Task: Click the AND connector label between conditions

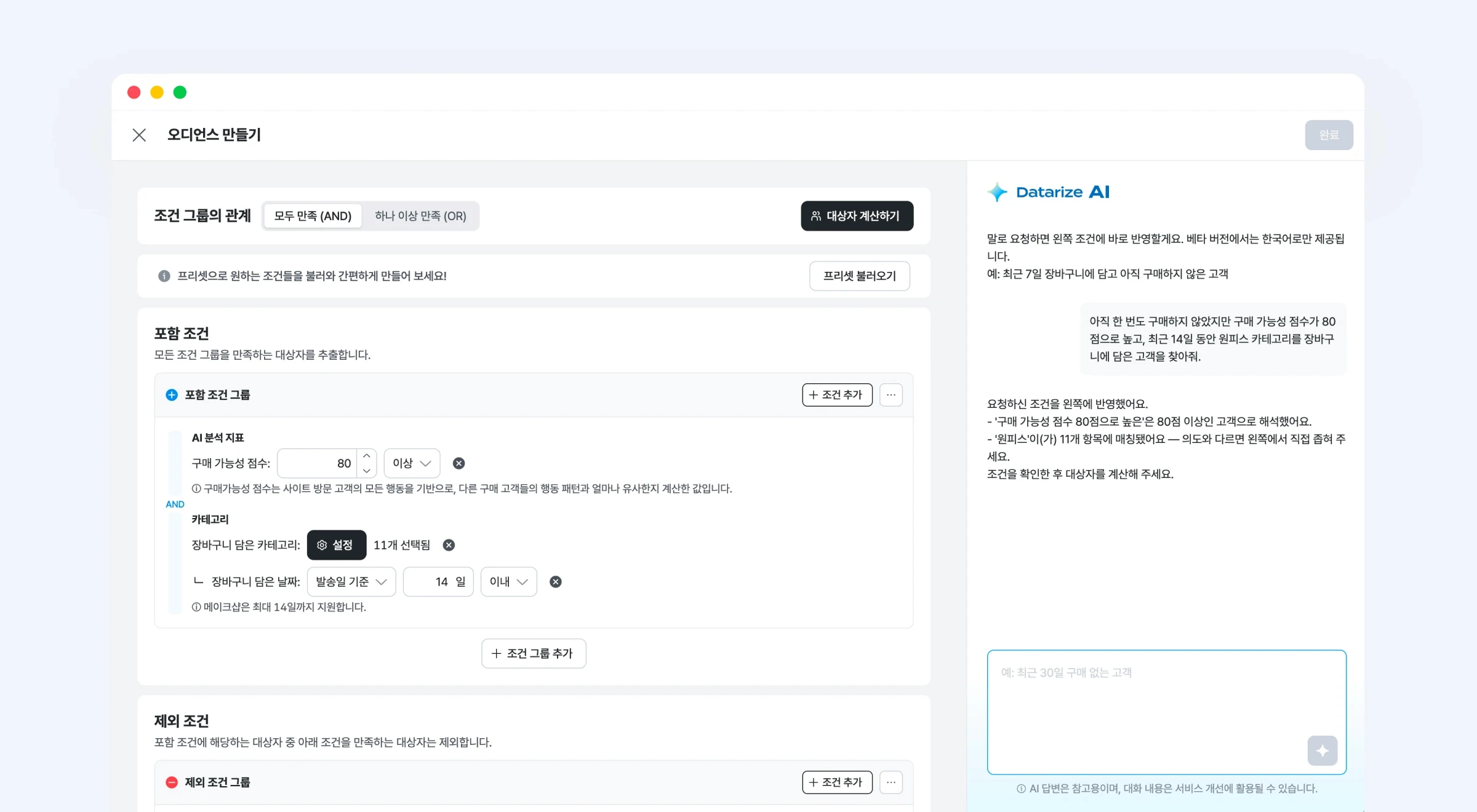Action: click(x=175, y=504)
